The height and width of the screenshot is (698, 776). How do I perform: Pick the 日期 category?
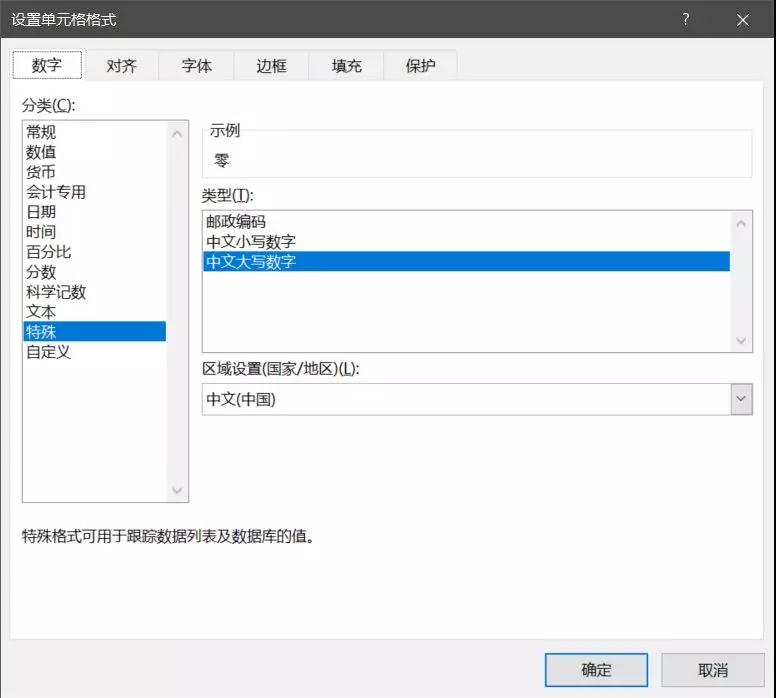(94, 212)
